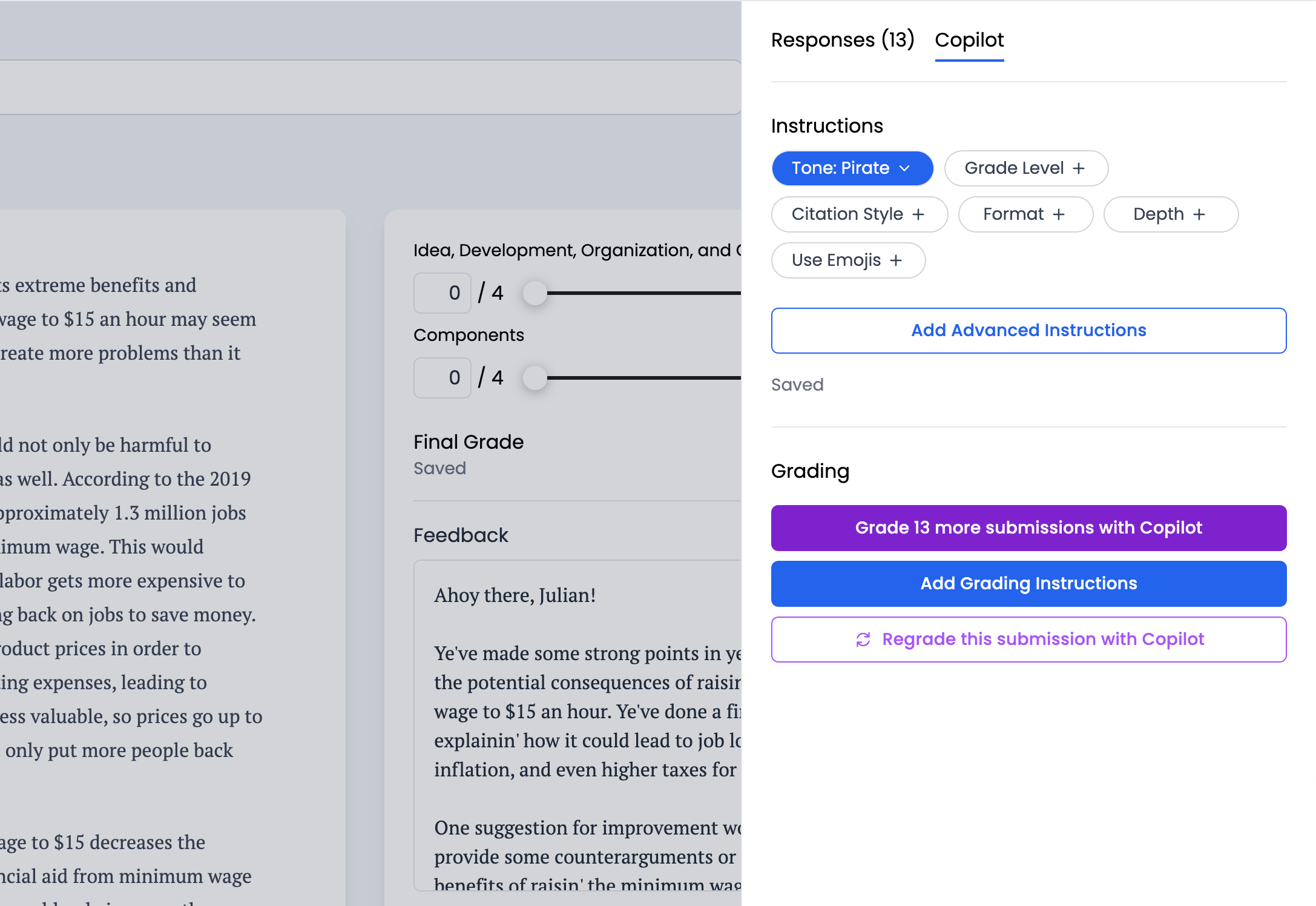The width and height of the screenshot is (1316, 906).
Task: Click the plus icon on Citation Style chip
Action: pyautogui.click(x=918, y=214)
